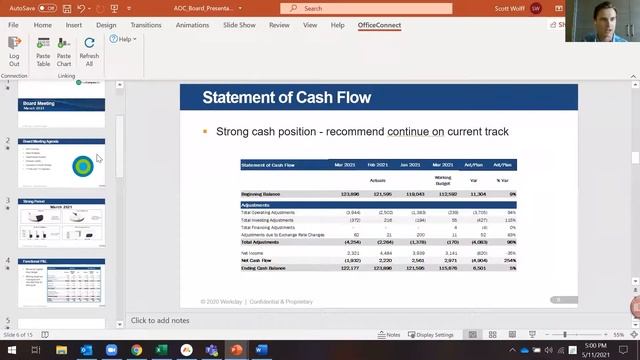Start Slide Show from status bar icon
Screen dimensions: 640x360
[x=532, y=335]
